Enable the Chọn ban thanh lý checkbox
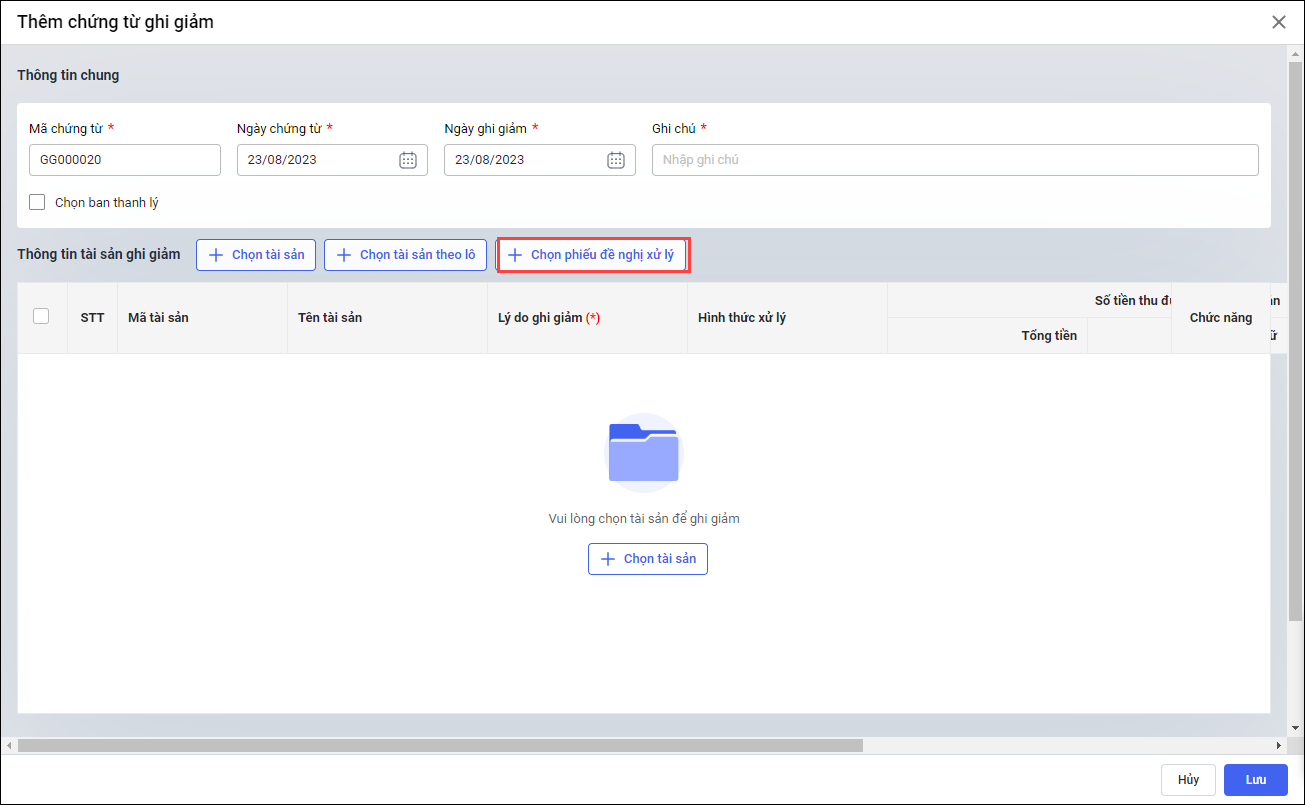1305x805 pixels. coord(38,202)
